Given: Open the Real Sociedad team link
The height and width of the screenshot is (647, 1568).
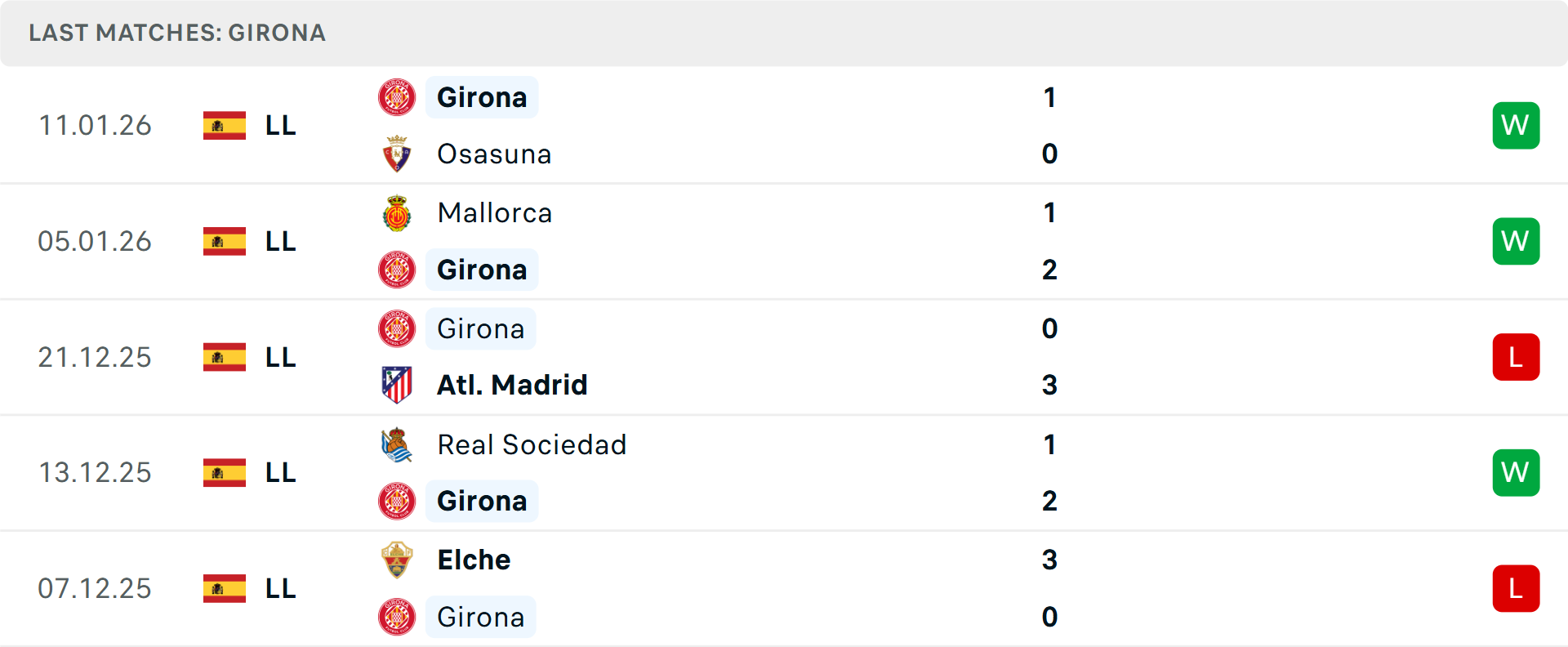Looking at the screenshot, I should (x=532, y=445).
